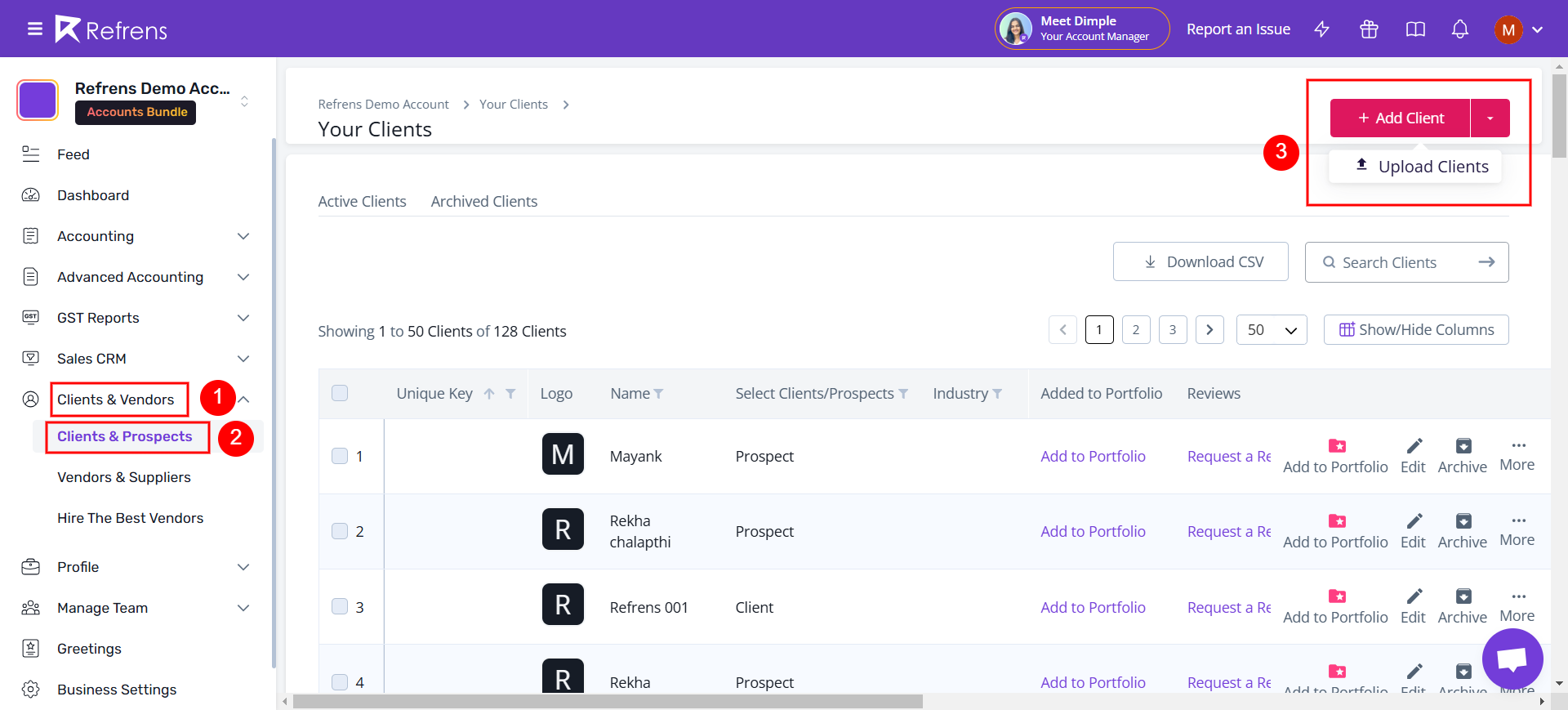1568x710 pixels.
Task: Click Add to Portfolio link for Mayank
Action: (1093, 456)
